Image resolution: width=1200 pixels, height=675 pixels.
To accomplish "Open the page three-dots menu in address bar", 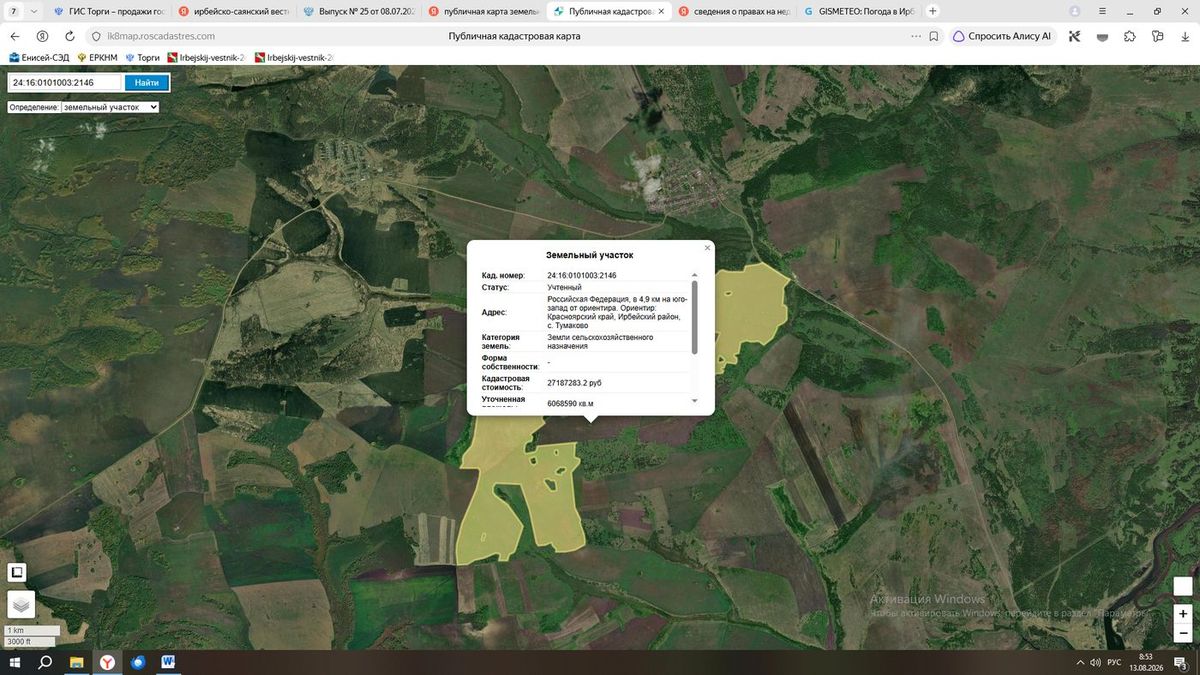I will 916,36.
